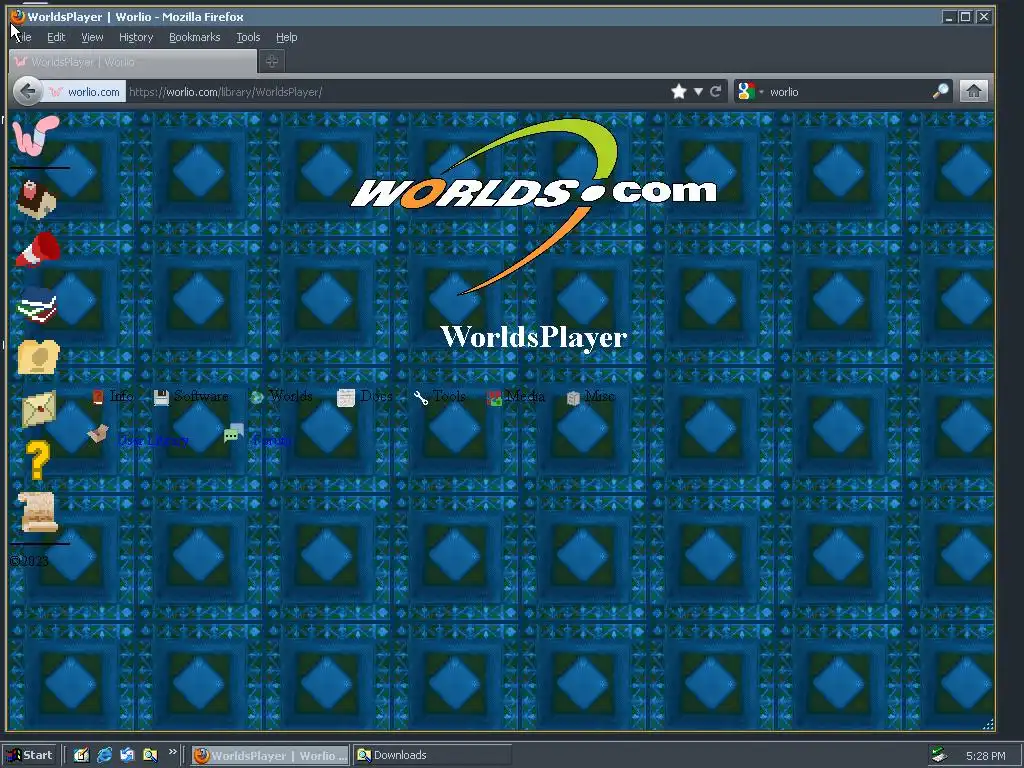Screen dimensions: 1024x768
Task: Click the search box containing worlio
Action: pos(849,92)
